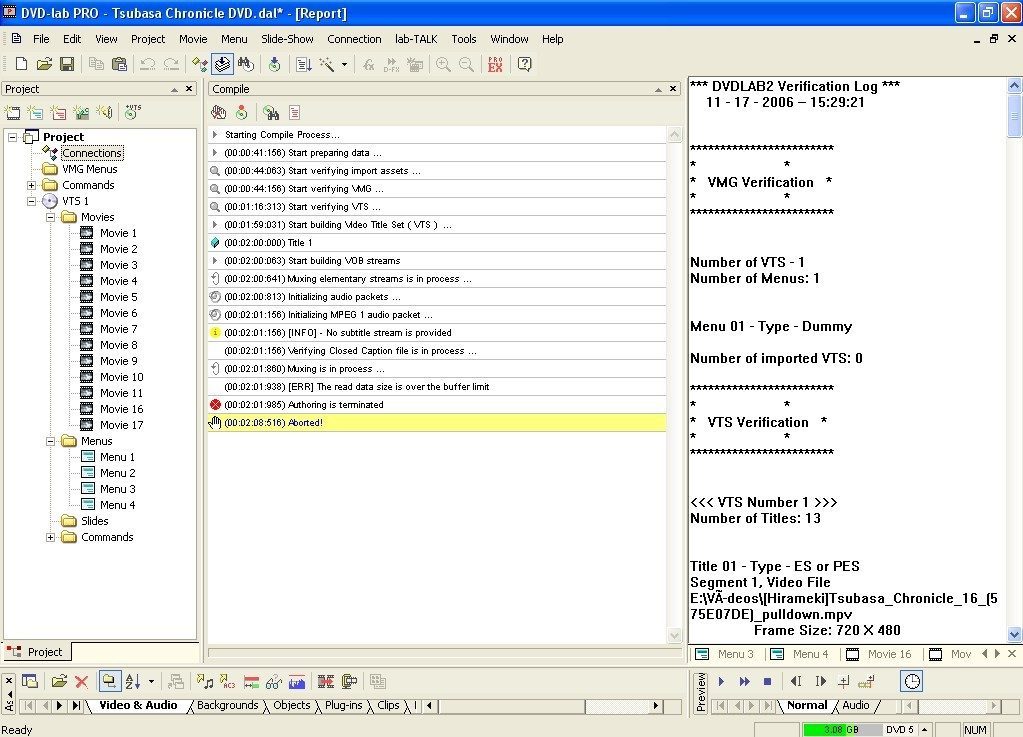Image resolution: width=1023 pixels, height=737 pixels.
Task: Click the Aborted! log line
Action: 436,423
